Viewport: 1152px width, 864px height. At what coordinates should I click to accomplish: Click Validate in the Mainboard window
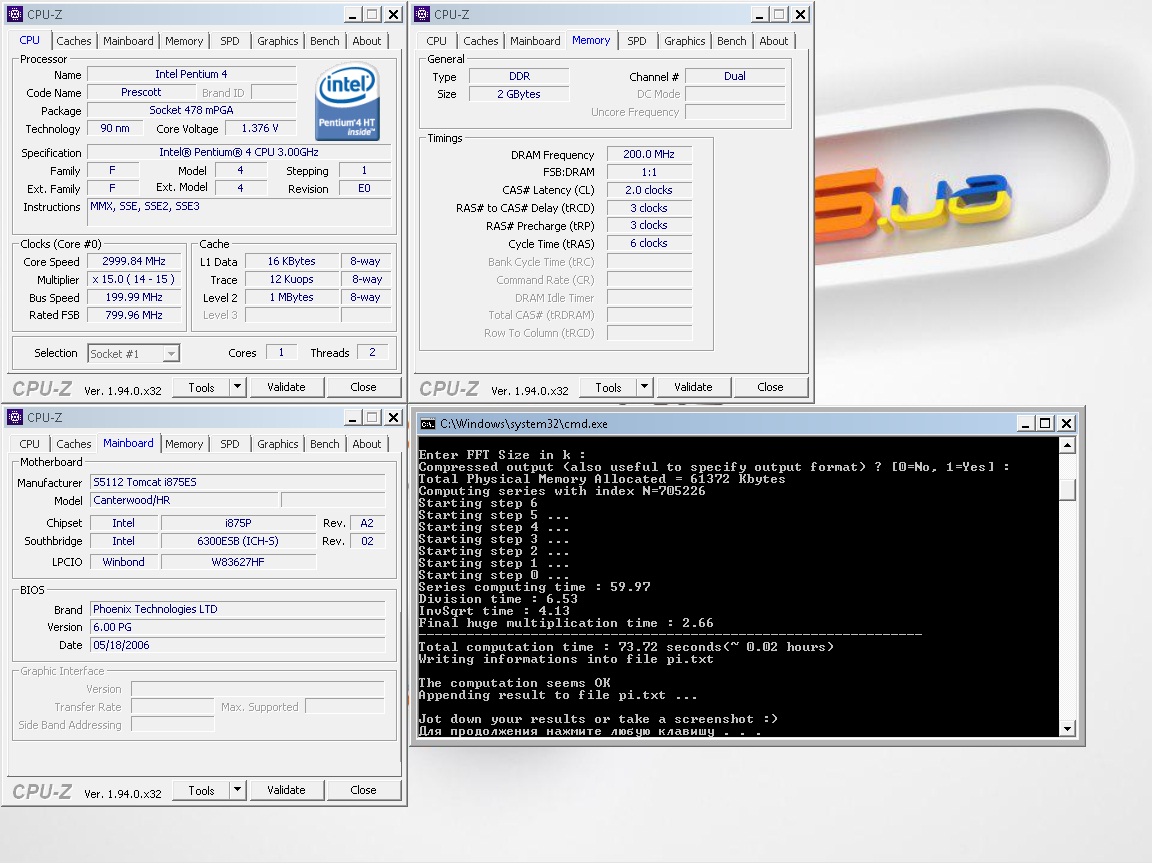click(x=286, y=791)
